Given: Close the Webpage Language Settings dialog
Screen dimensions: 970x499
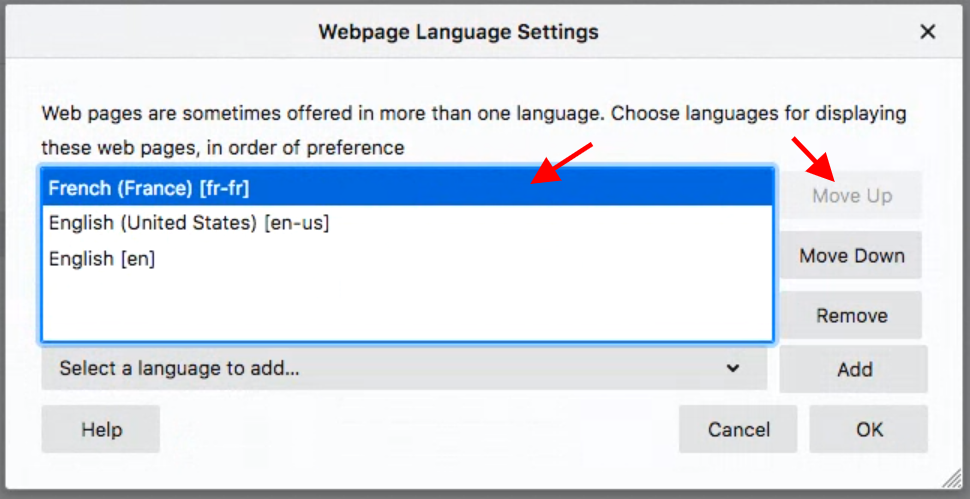Looking at the screenshot, I should (x=928, y=32).
